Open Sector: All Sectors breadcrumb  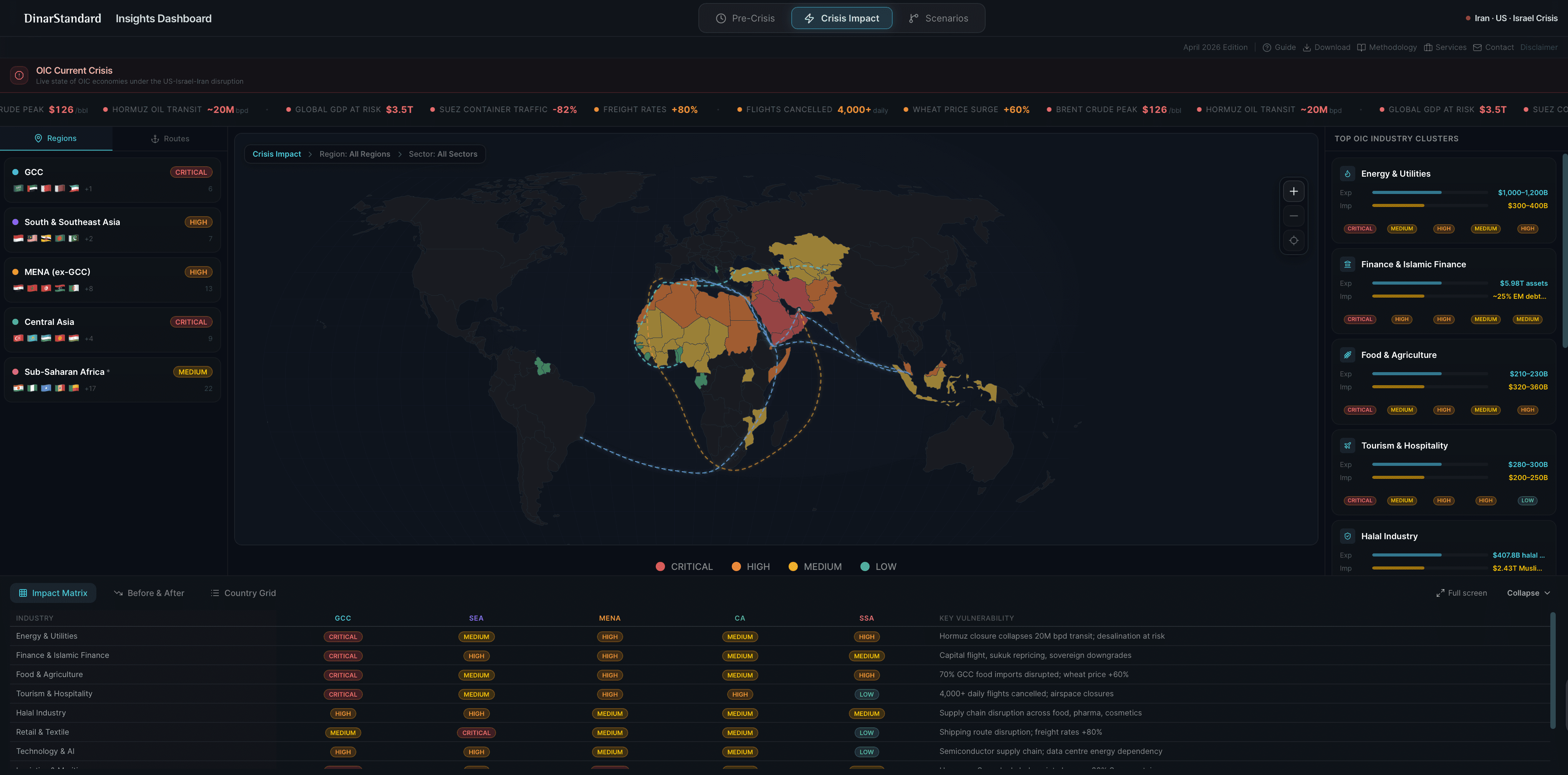point(443,154)
